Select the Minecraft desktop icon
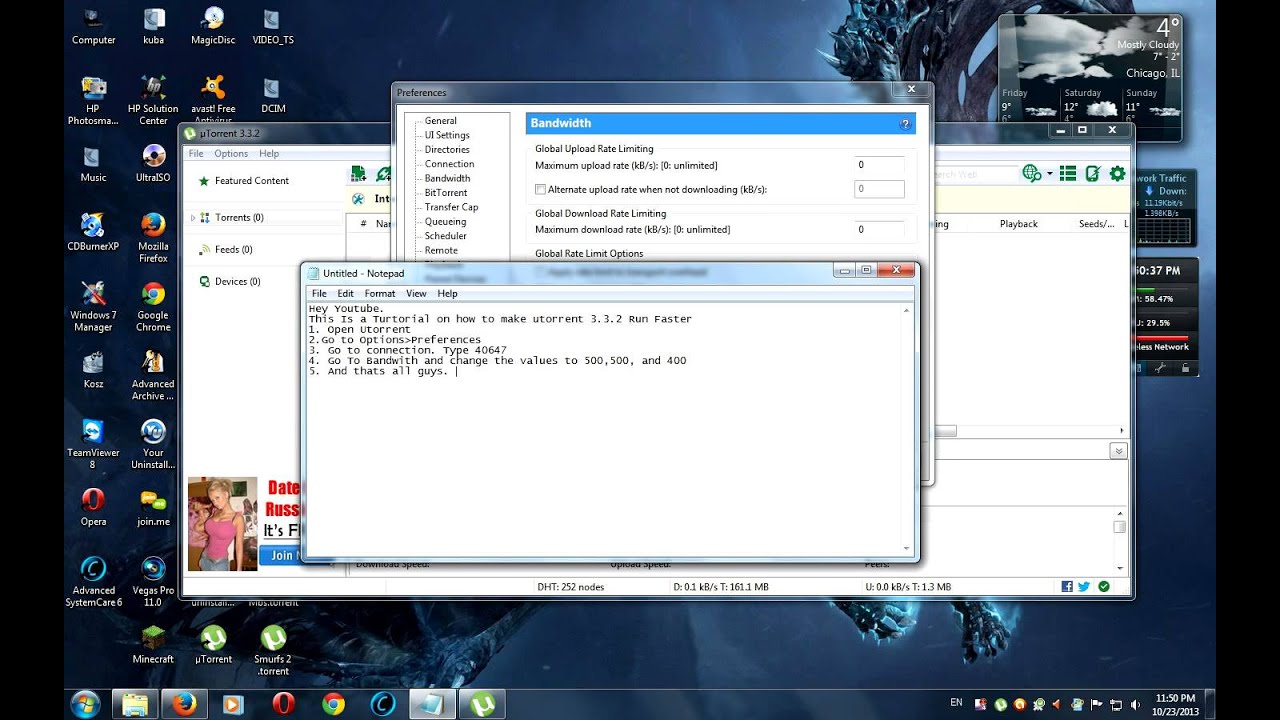This screenshot has height=720, width=1280. click(153, 645)
